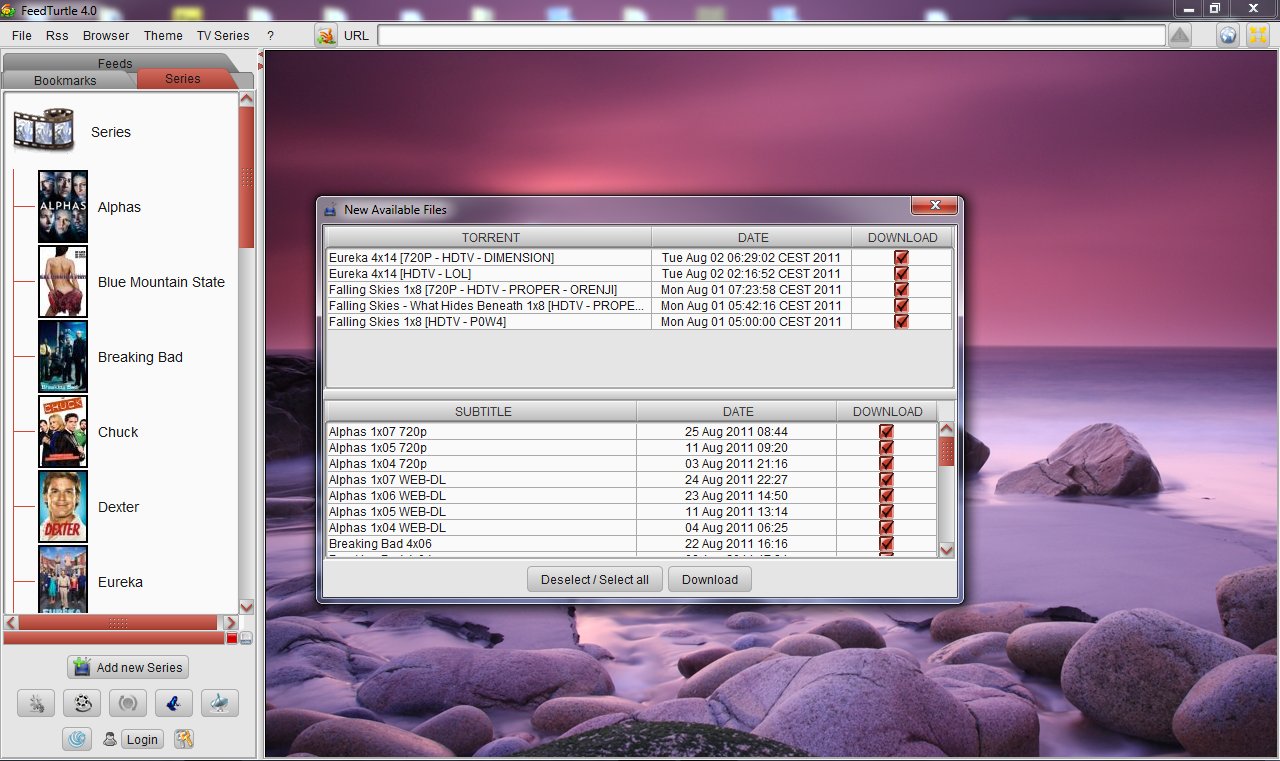Click the Add new Series button
The width and height of the screenshot is (1280, 761).
pyautogui.click(x=128, y=667)
